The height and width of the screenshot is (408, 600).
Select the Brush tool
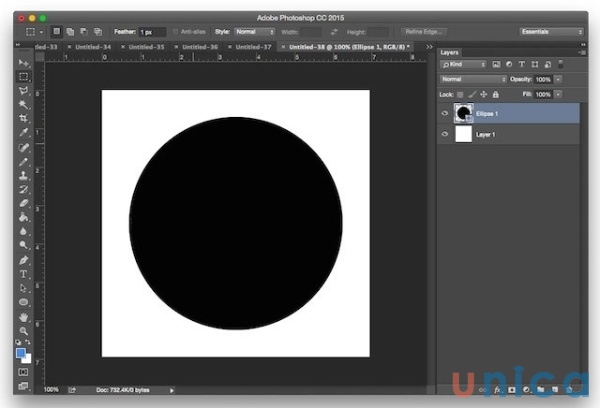[x=23, y=162]
